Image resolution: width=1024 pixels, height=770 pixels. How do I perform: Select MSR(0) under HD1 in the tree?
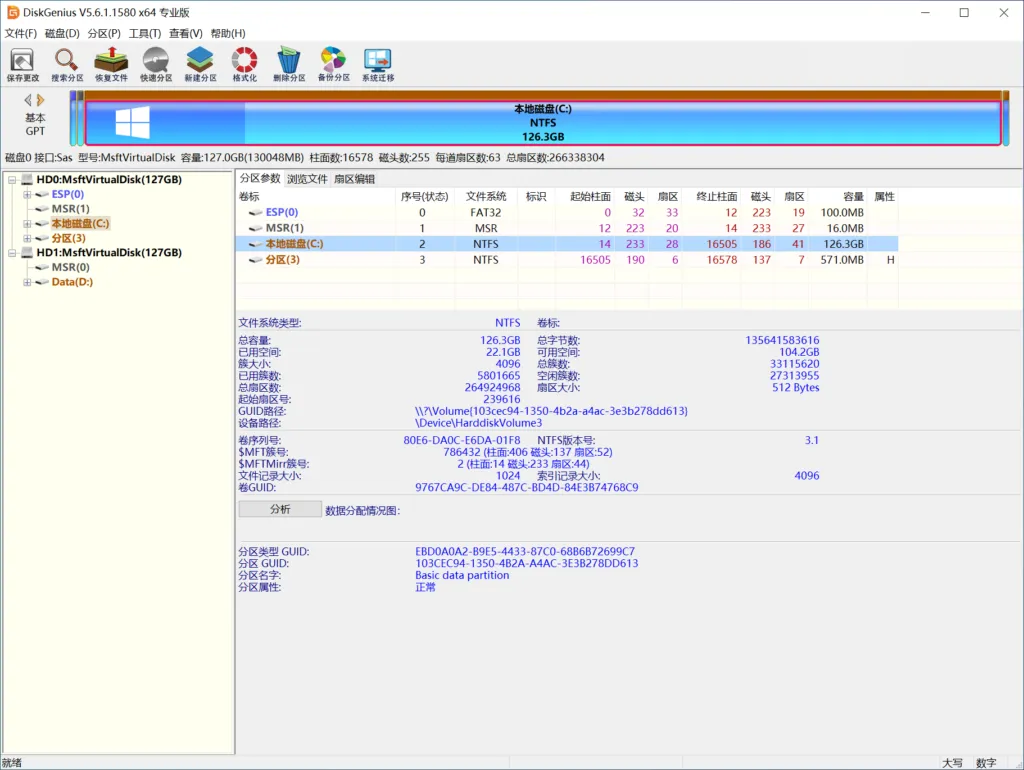click(x=71, y=266)
